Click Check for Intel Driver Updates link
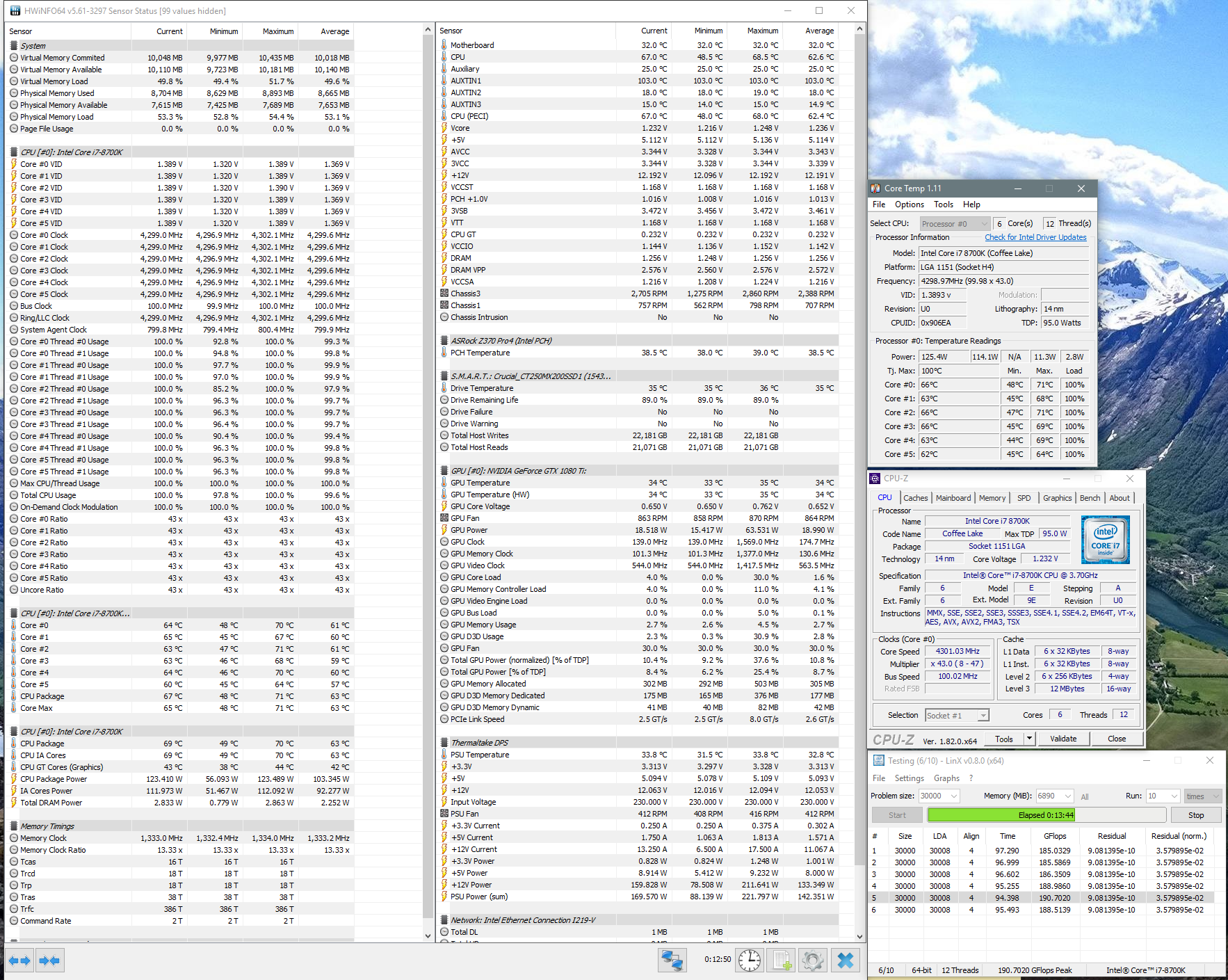This screenshot has width=1228, height=980. pyautogui.click(x=1035, y=237)
